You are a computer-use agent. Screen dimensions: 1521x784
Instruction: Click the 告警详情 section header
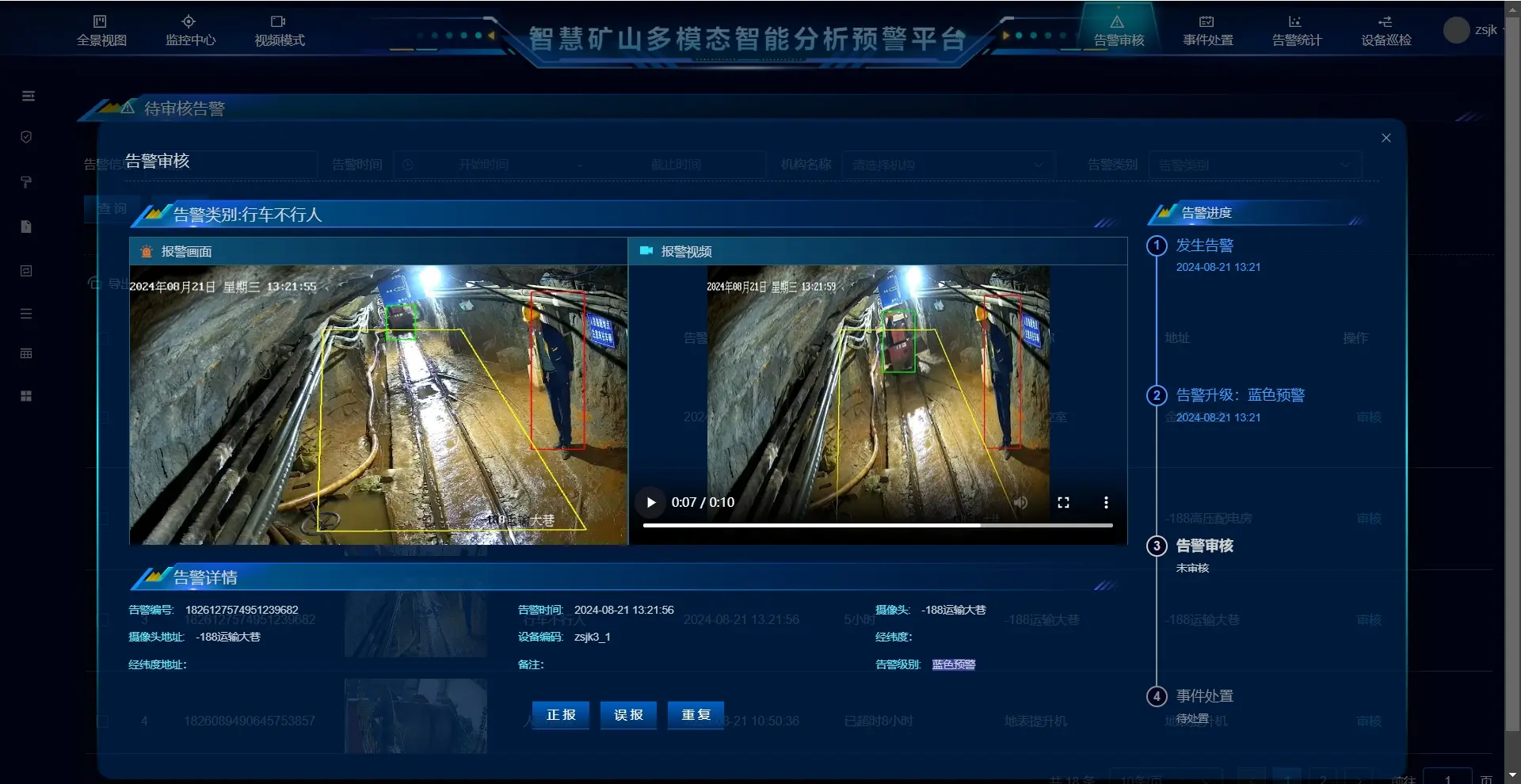(205, 577)
